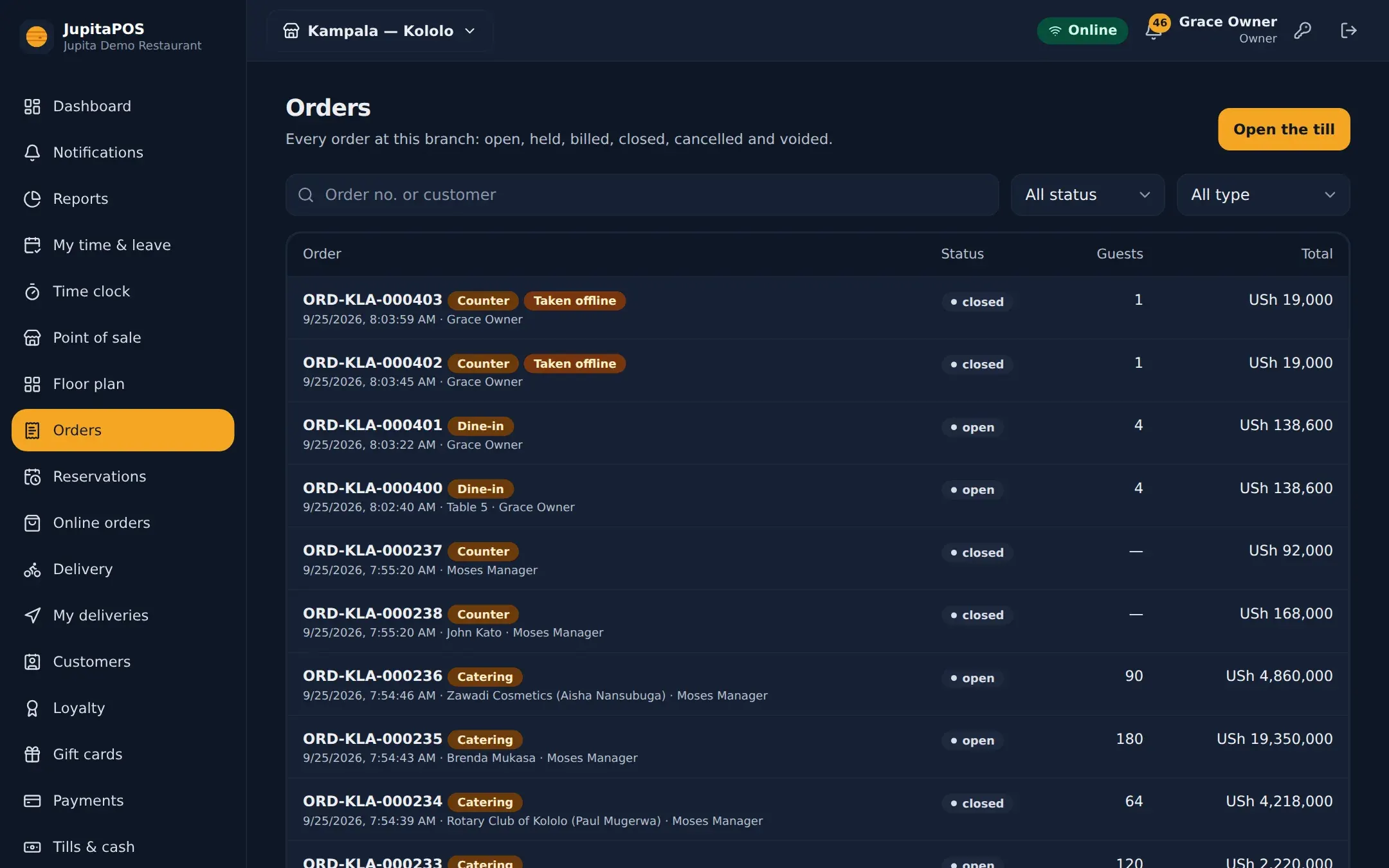Click the Gift cards gift icon

point(32,754)
